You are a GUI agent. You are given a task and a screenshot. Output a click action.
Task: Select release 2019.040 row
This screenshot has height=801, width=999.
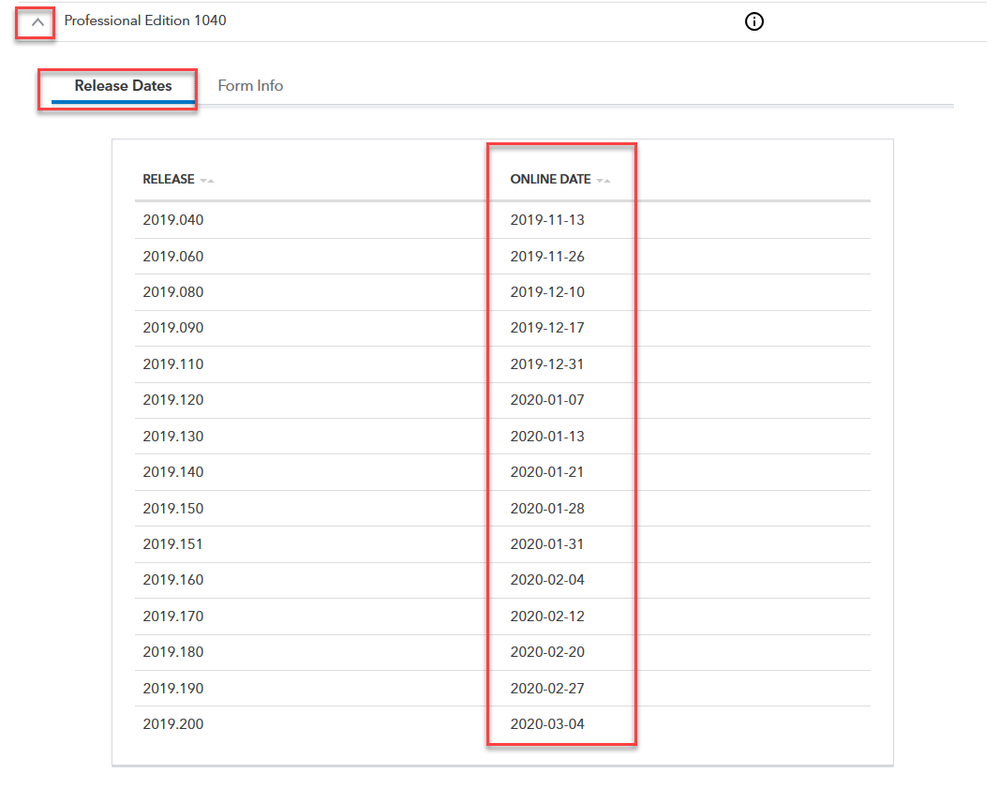click(173, 220)
